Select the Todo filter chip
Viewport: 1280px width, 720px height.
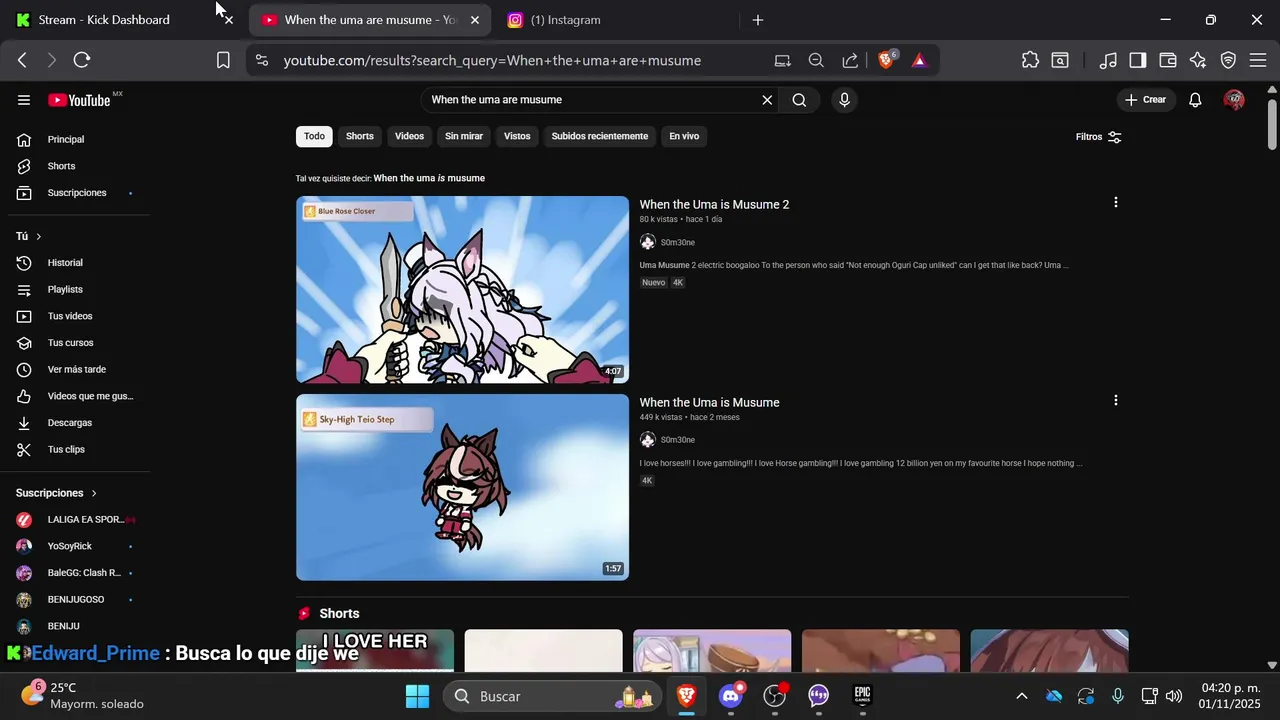click(314, 136)
